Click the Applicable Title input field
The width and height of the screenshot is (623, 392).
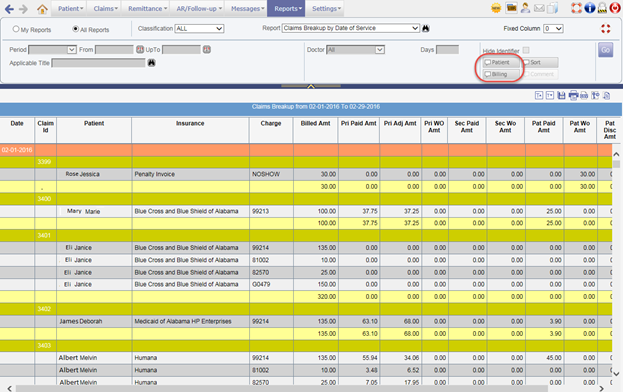tap(99, 63)
